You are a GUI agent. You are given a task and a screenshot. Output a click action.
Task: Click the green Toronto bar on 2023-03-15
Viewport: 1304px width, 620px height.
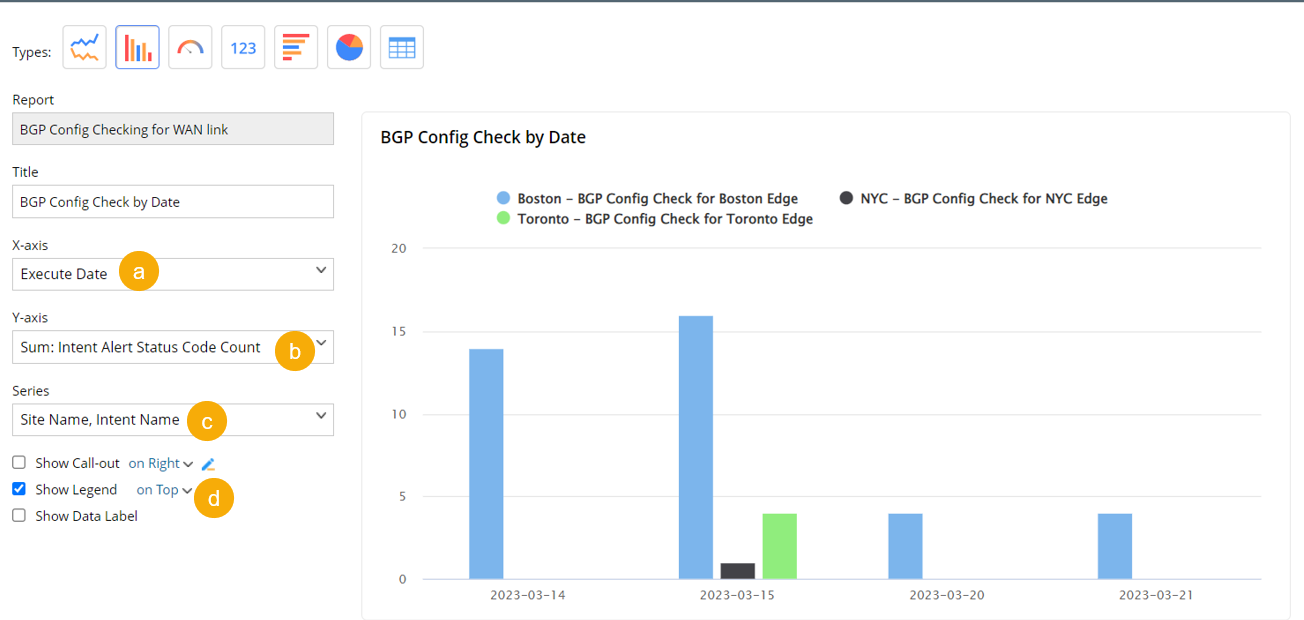point(779,546)
